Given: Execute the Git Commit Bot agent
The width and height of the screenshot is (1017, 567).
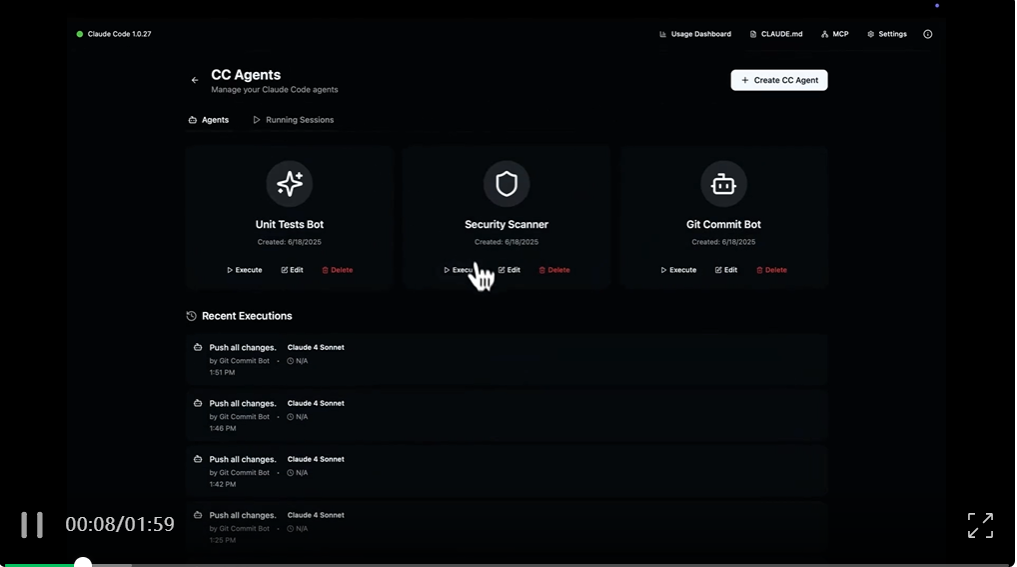Looking at the screenshot, I should pyautogui.click(x=678, y=270).
